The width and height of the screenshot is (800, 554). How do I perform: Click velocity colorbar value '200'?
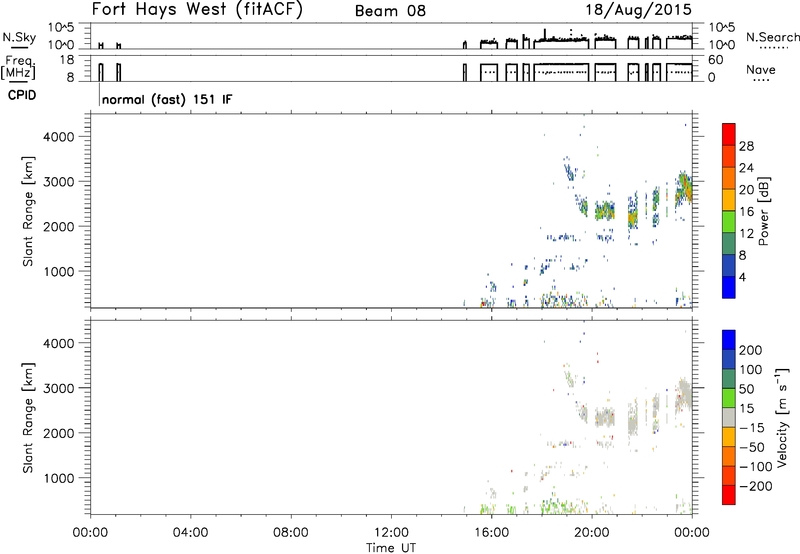751,350
